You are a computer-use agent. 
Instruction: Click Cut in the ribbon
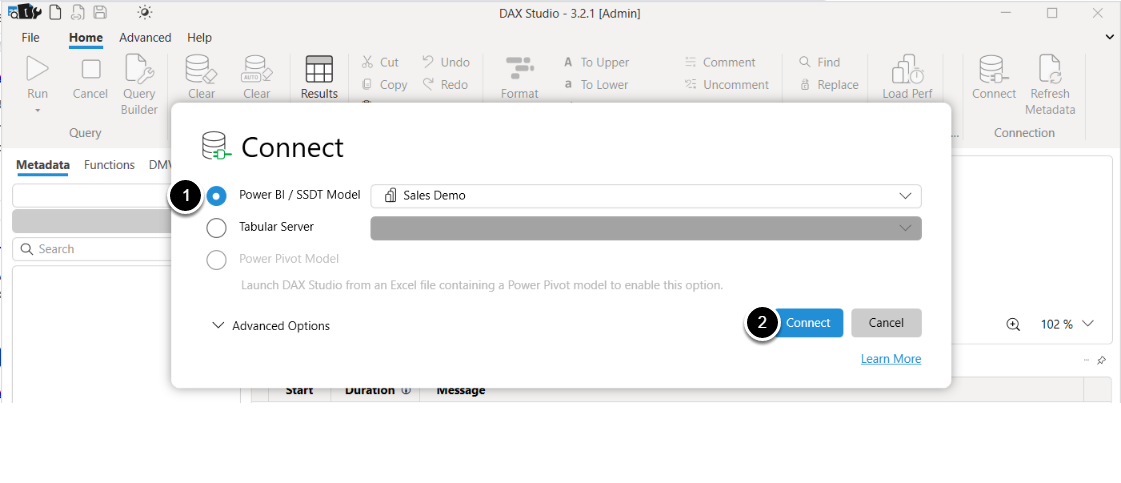click(380, 62)
